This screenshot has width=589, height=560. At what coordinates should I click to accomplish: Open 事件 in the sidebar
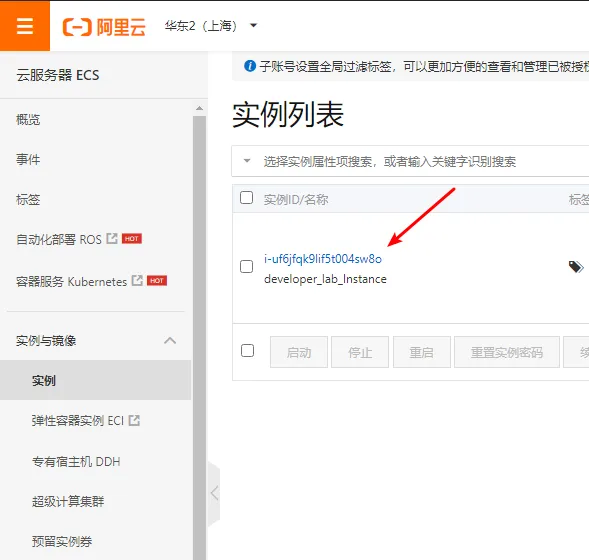pyautogui.click(x=28, y=160)
